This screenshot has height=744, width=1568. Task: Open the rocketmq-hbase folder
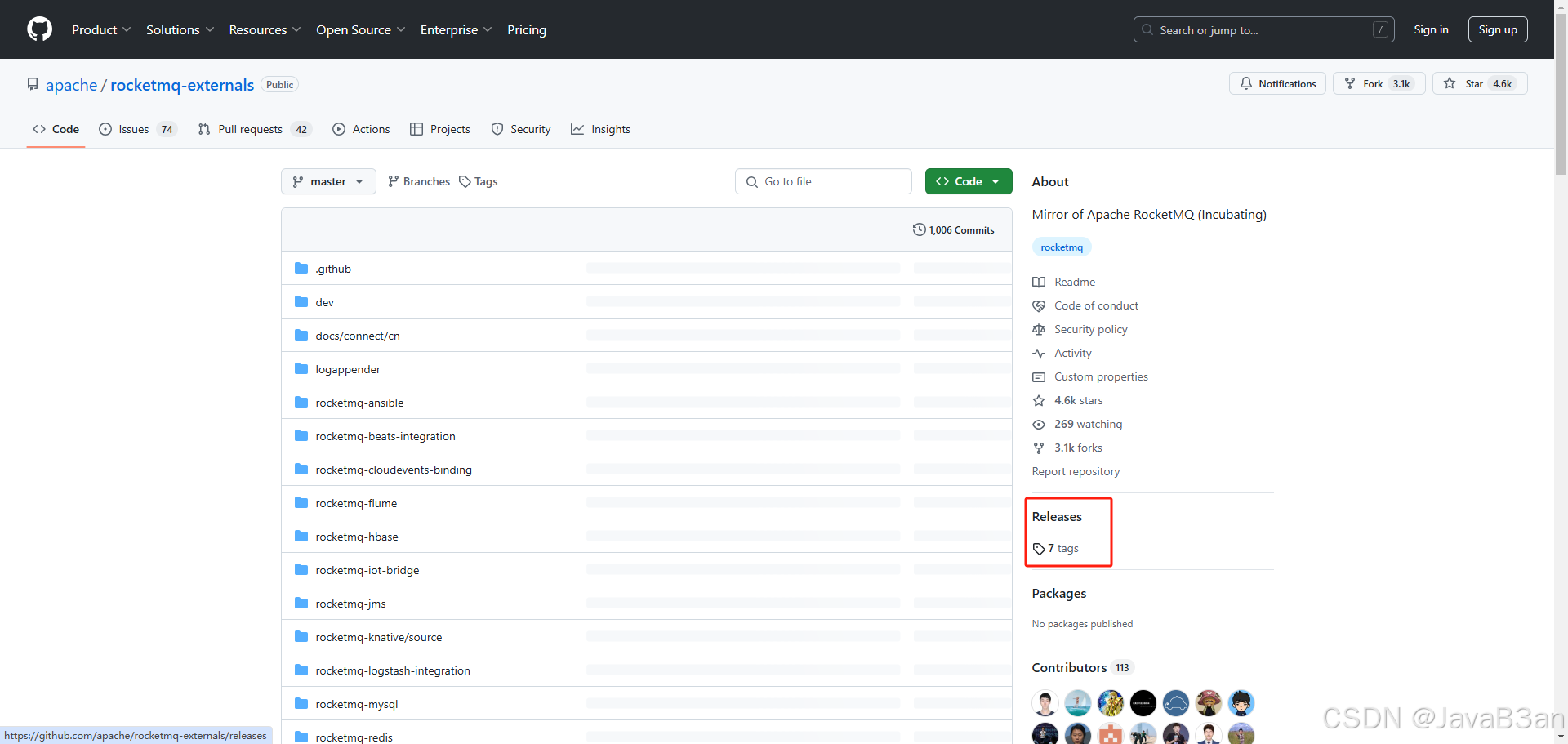(357, 537)
